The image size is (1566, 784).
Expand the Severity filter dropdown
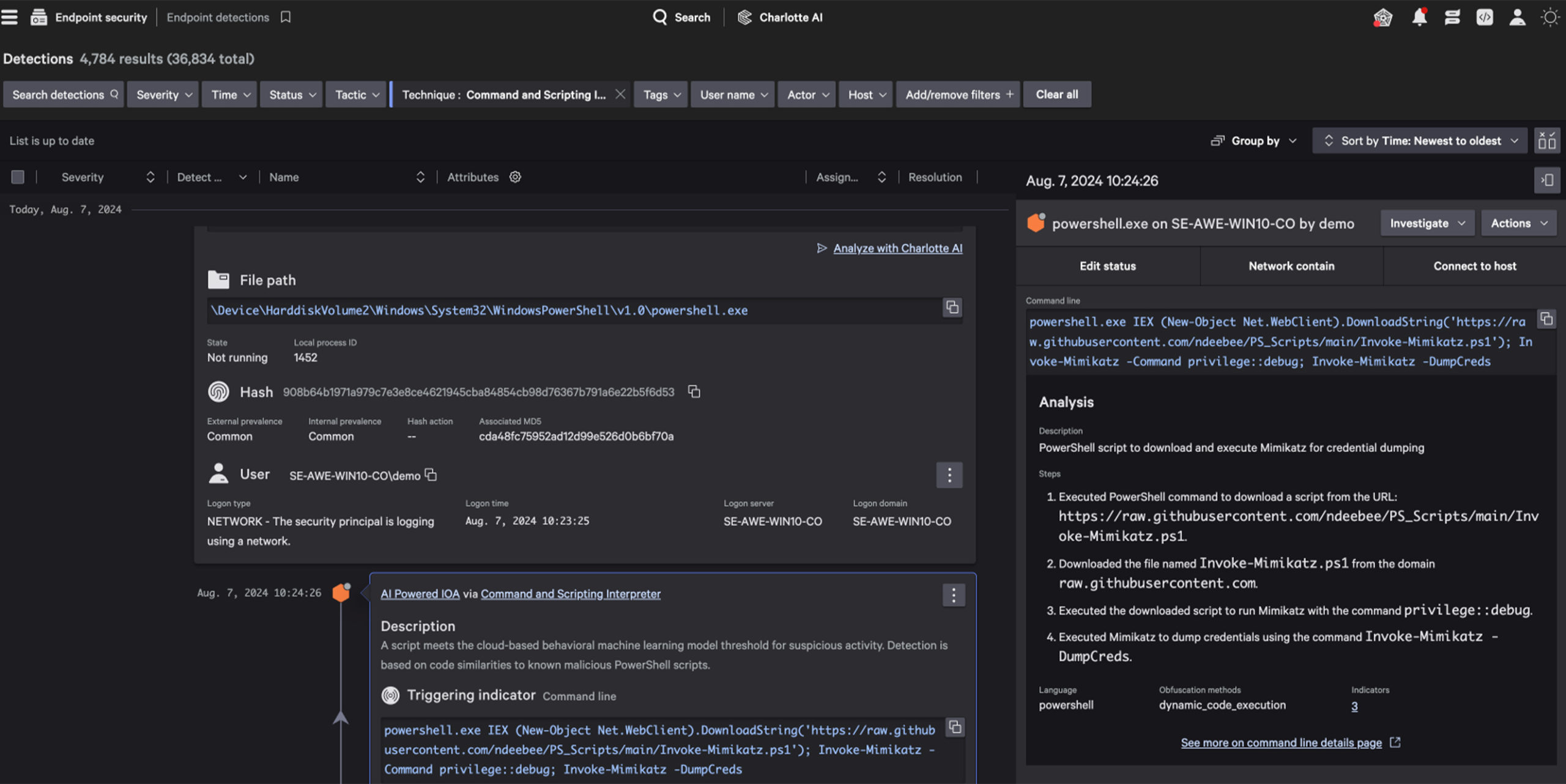[x=163, y=95]
